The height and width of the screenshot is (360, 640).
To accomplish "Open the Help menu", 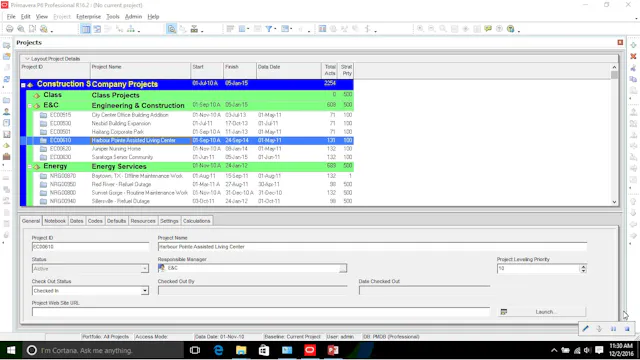I will tap(153, 17).
